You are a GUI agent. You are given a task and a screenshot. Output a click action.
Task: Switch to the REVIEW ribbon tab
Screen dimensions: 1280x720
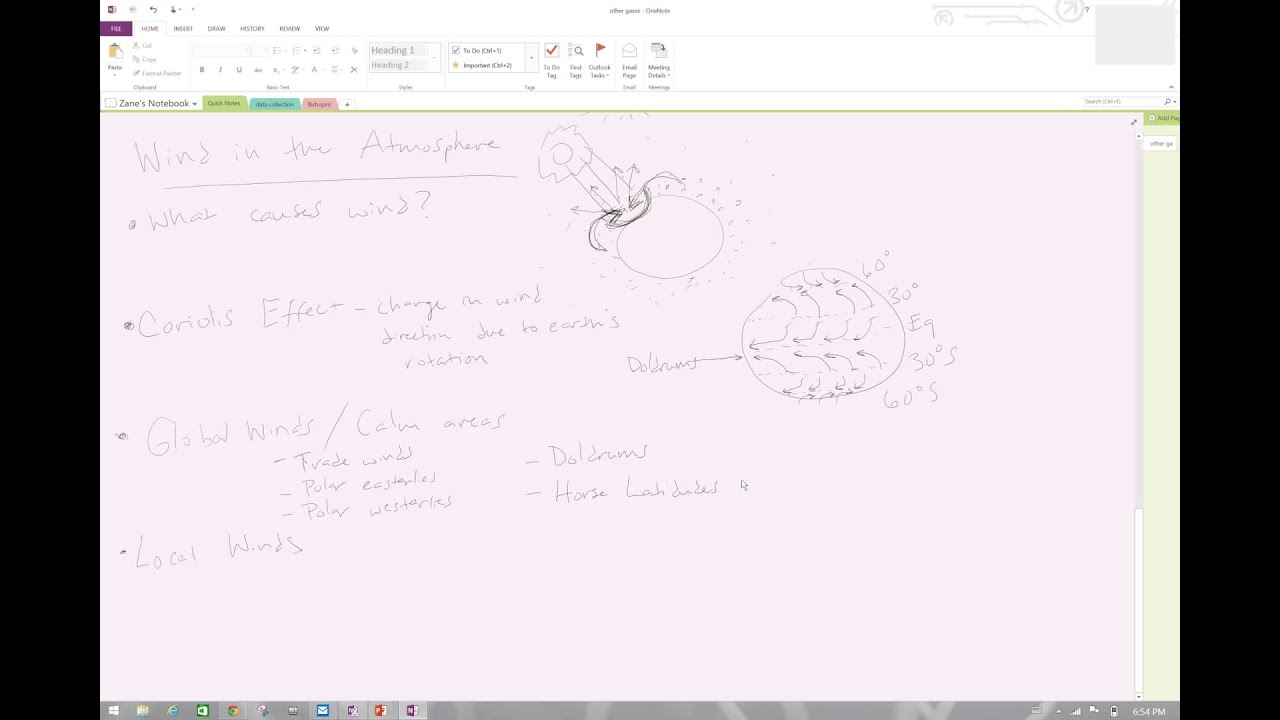point(289,28)
